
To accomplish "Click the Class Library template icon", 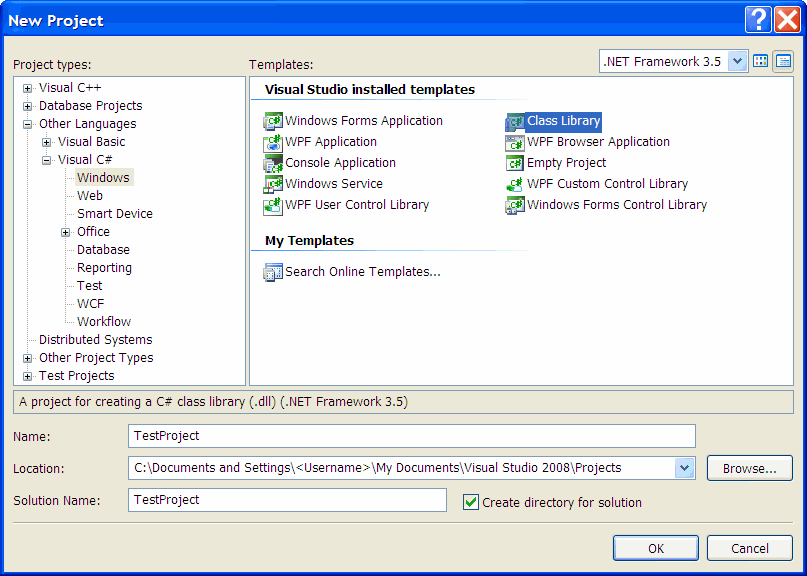I will click(515, 121).
